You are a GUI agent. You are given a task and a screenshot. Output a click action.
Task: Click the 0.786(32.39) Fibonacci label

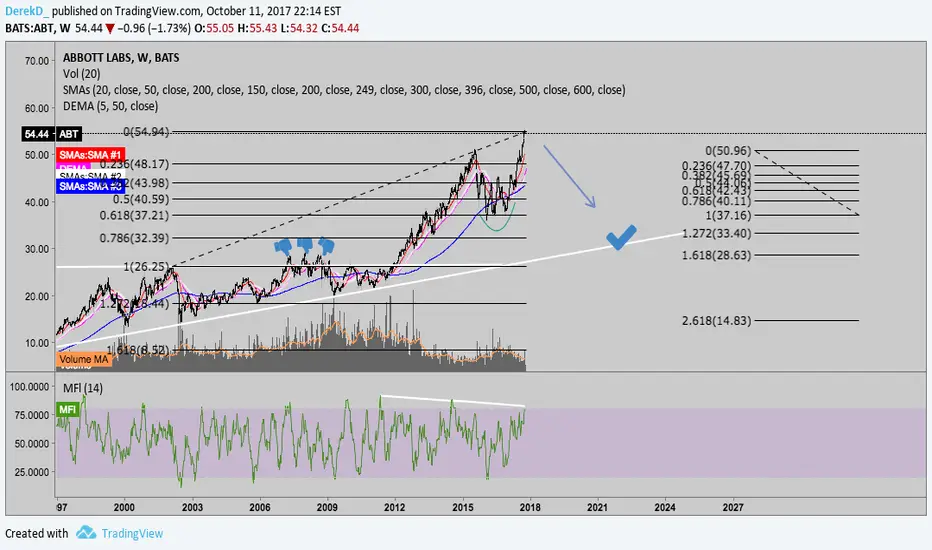tap(134, 238)
